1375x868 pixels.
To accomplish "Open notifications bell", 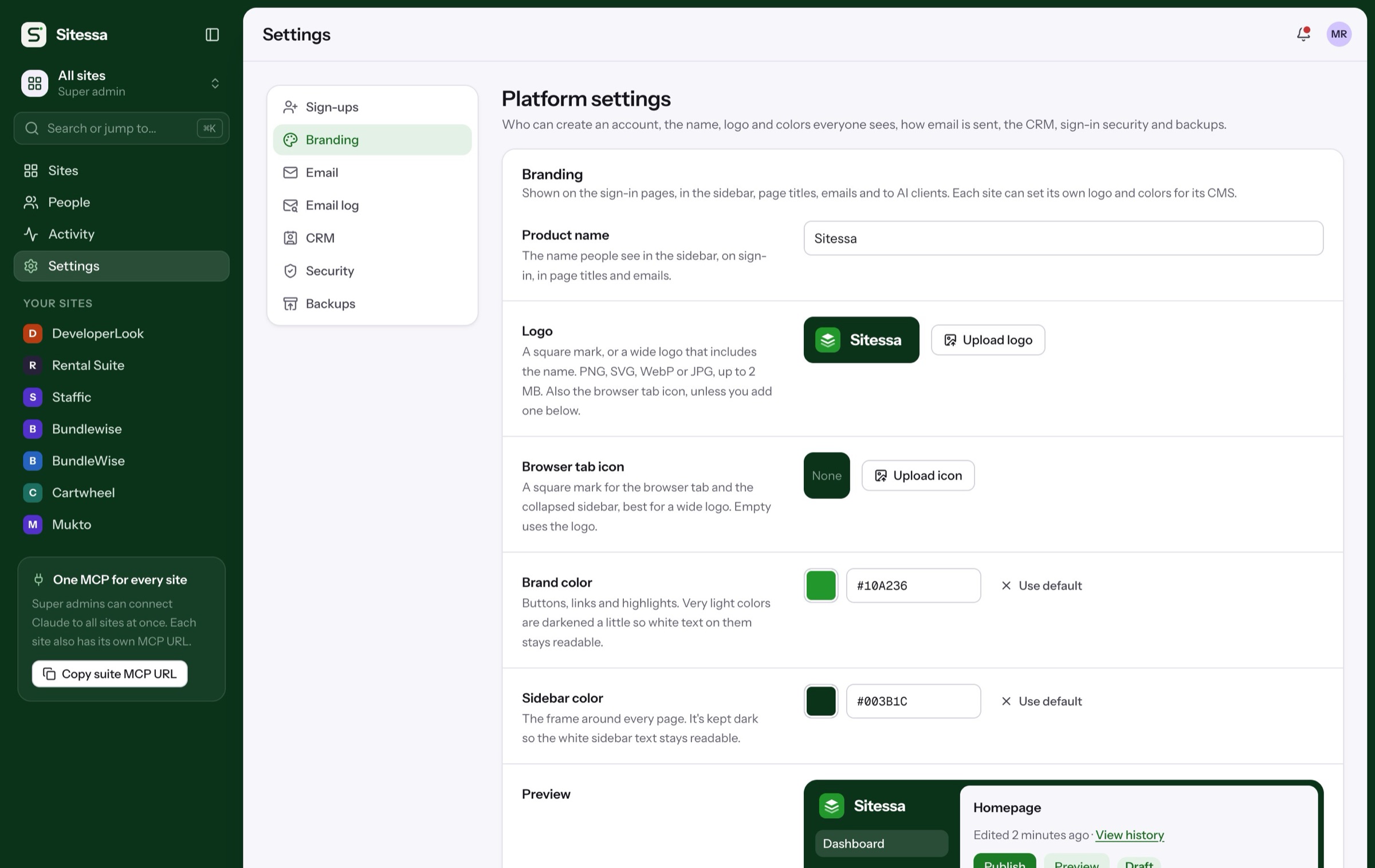I will [x=1303, y=34].
